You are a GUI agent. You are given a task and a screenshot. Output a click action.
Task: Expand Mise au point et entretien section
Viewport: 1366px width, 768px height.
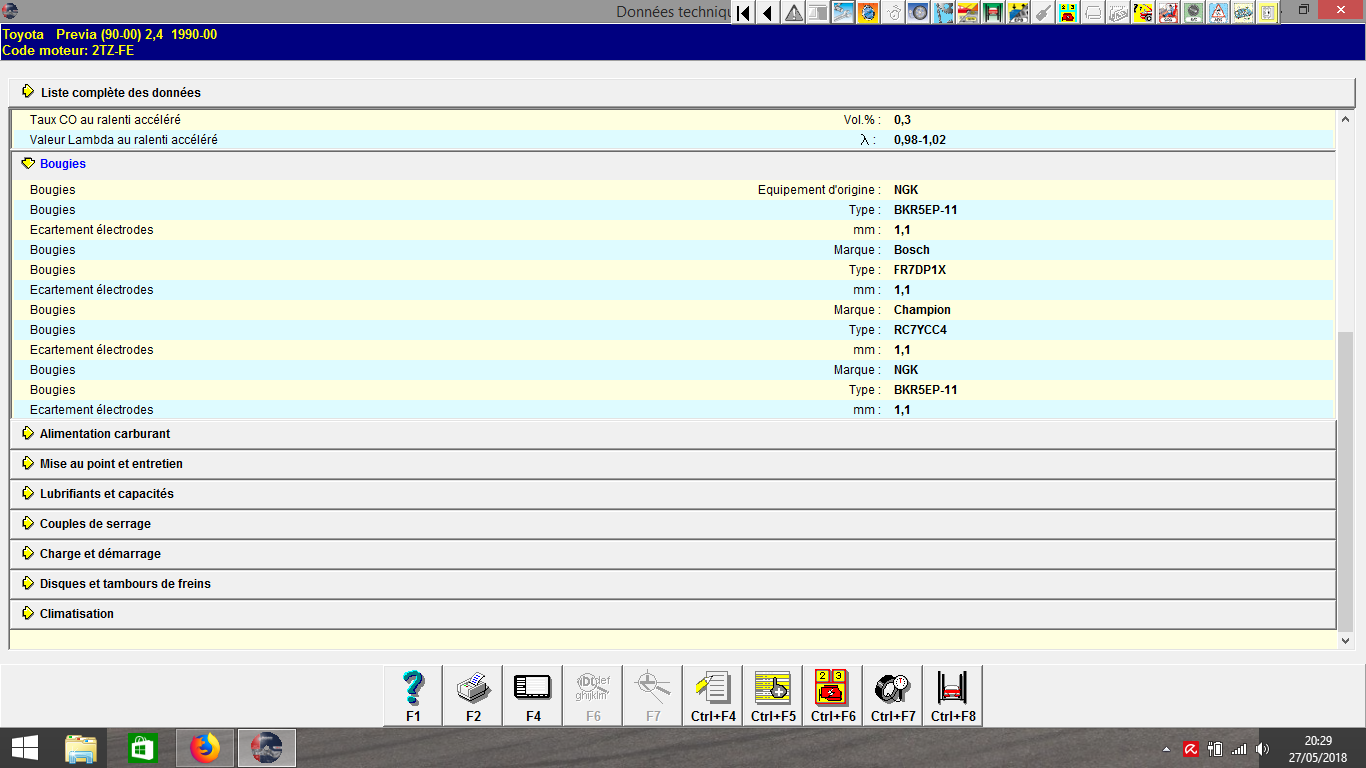[x=672, y=464]
